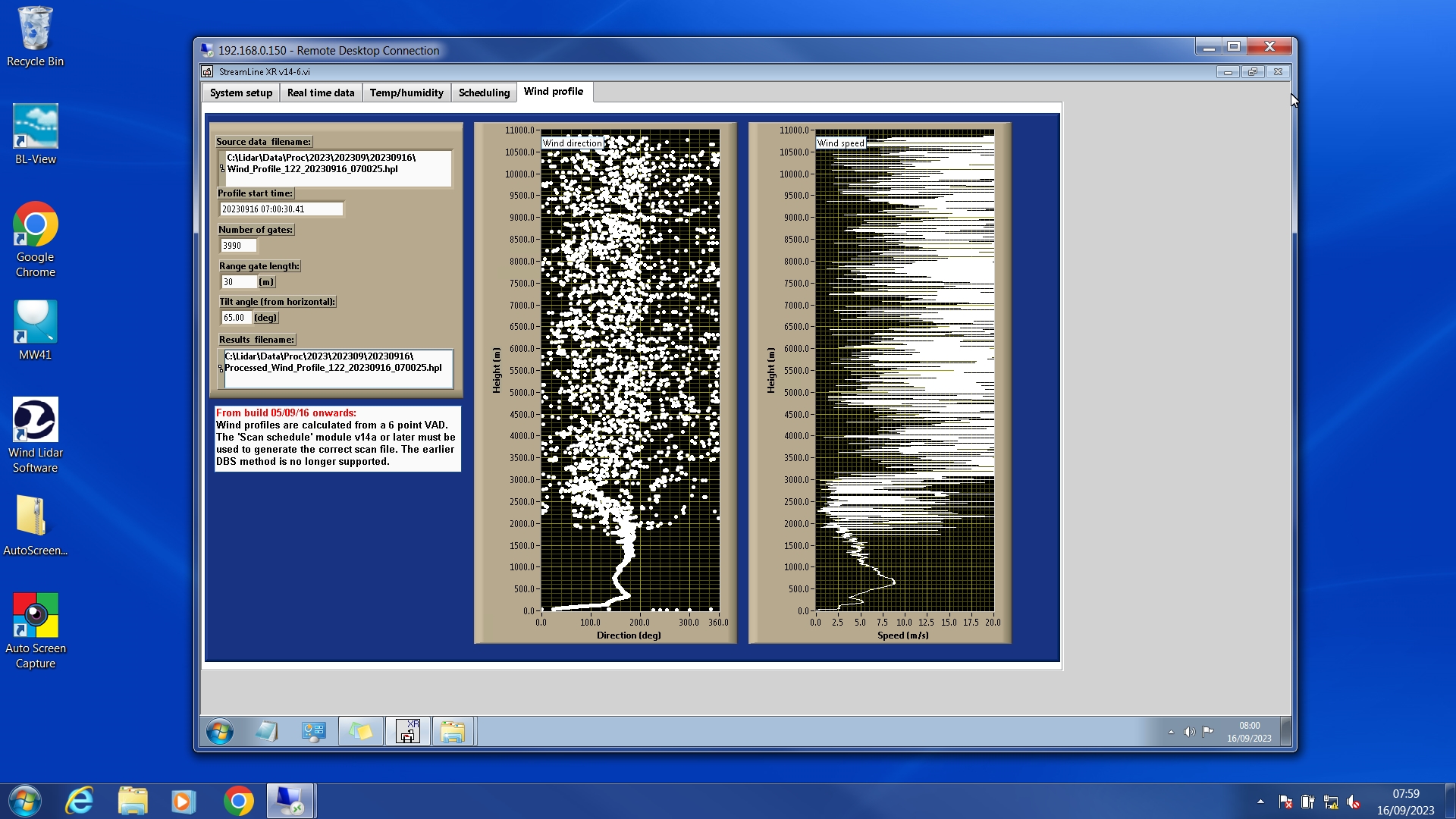The width and height of the screenshot is (1456, 819).
Task: Click Google Chrome in host taskbar
Action: [x=238, y=801]
